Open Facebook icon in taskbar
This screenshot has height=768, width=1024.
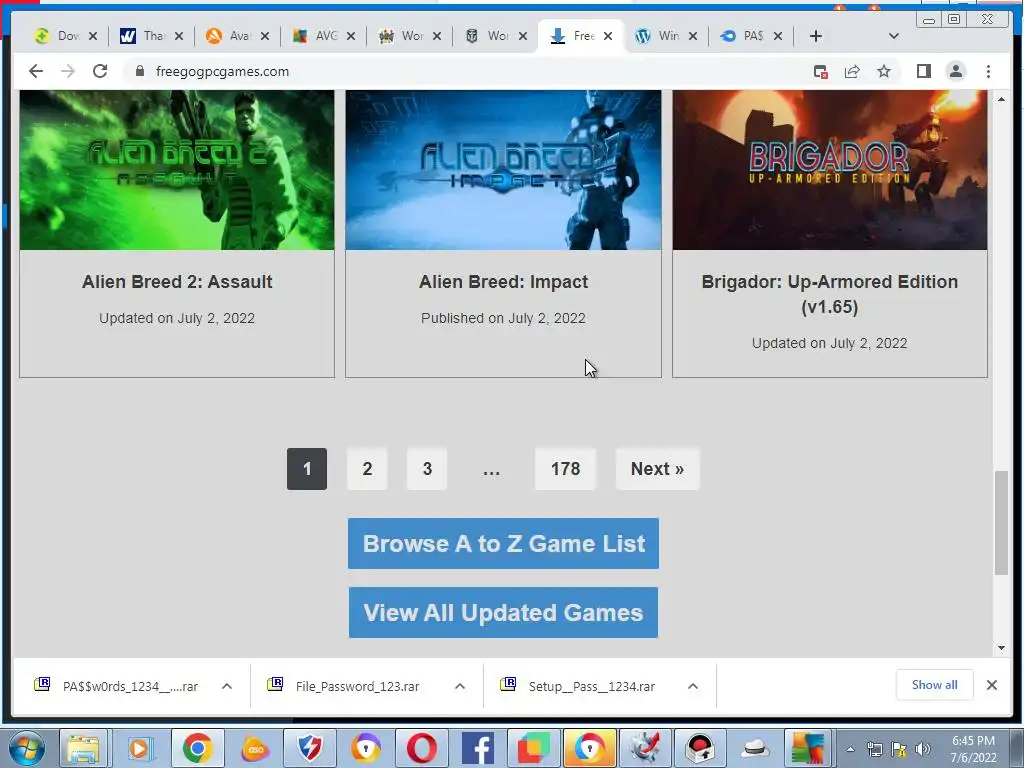tap(478, 748)
